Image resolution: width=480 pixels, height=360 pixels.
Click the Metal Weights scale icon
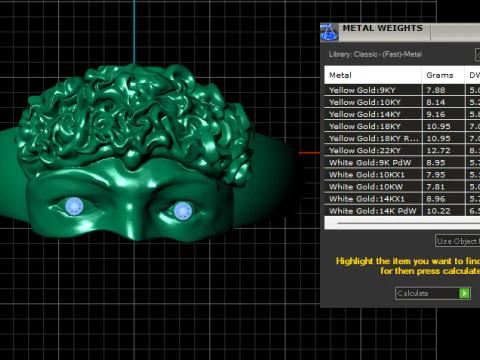(329, 32)
